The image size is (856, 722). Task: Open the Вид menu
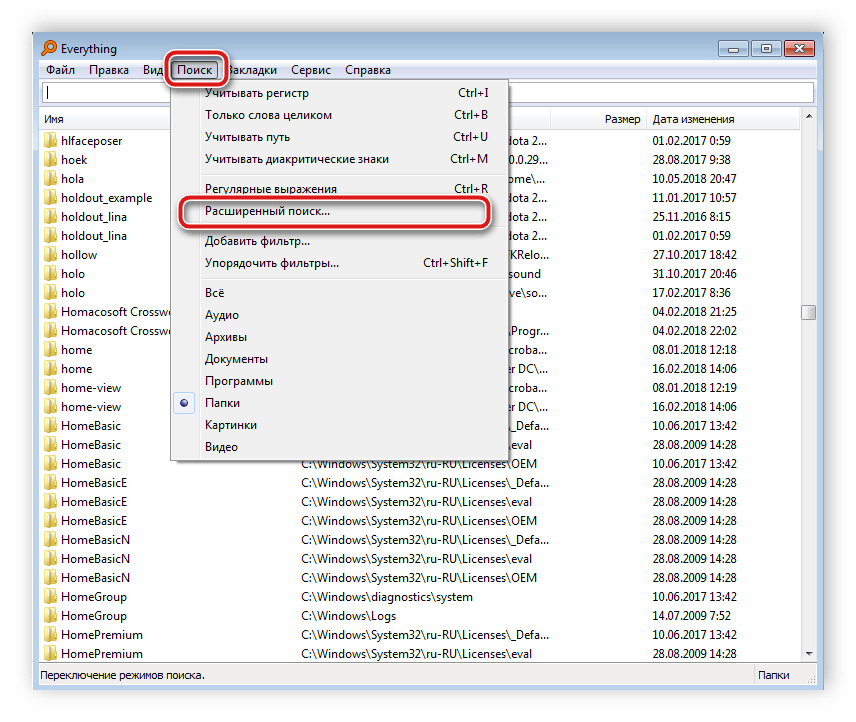pos(153,70)
